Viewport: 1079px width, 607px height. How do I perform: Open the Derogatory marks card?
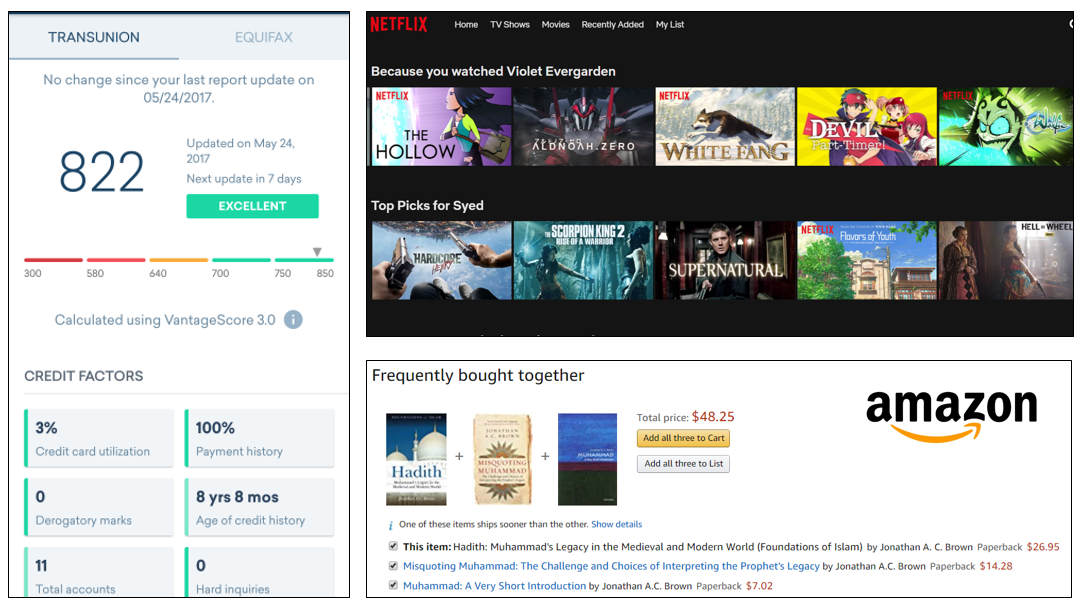pyautogui.click(x=99, y=507)
